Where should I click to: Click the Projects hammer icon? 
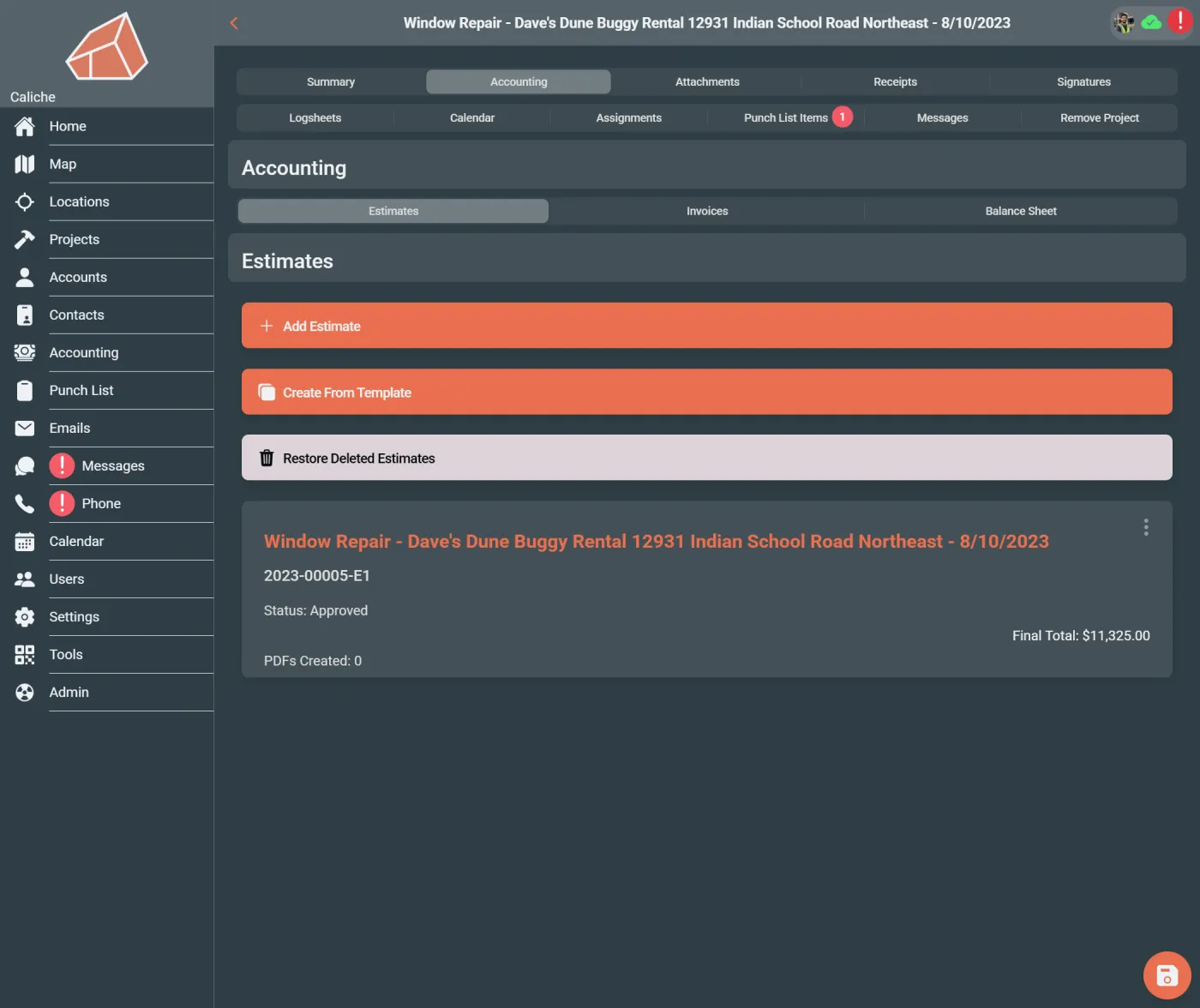[x=25, y=239]
